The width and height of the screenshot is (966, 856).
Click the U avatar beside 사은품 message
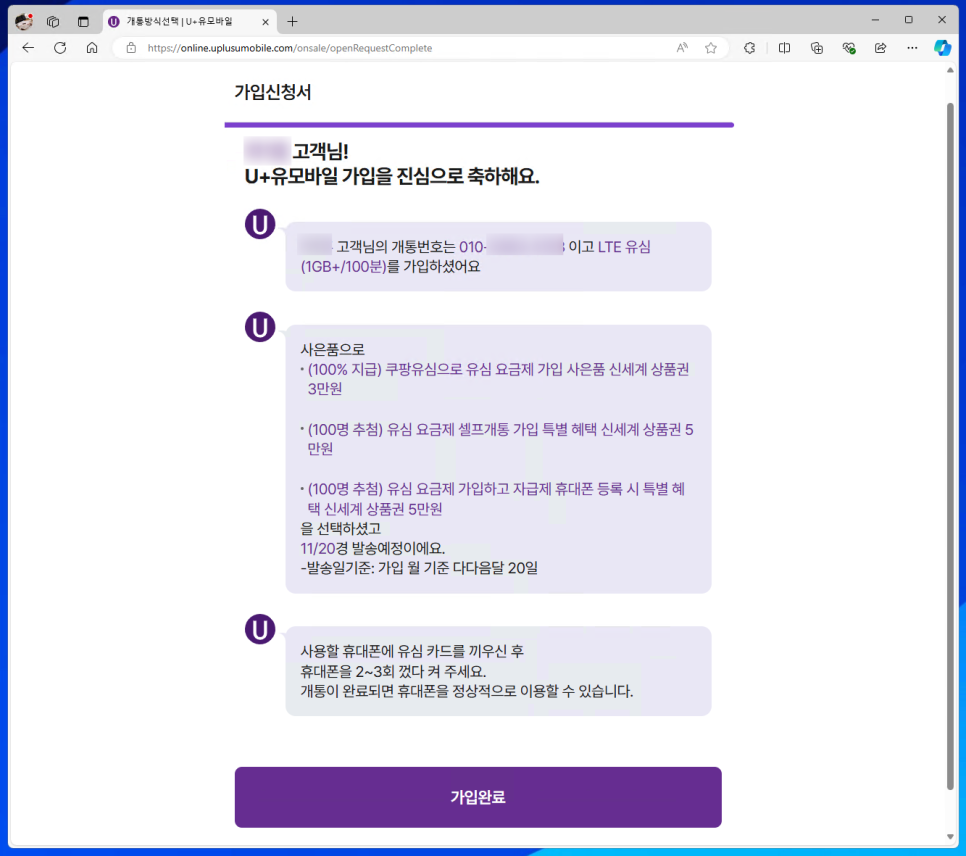coord(260,327)
